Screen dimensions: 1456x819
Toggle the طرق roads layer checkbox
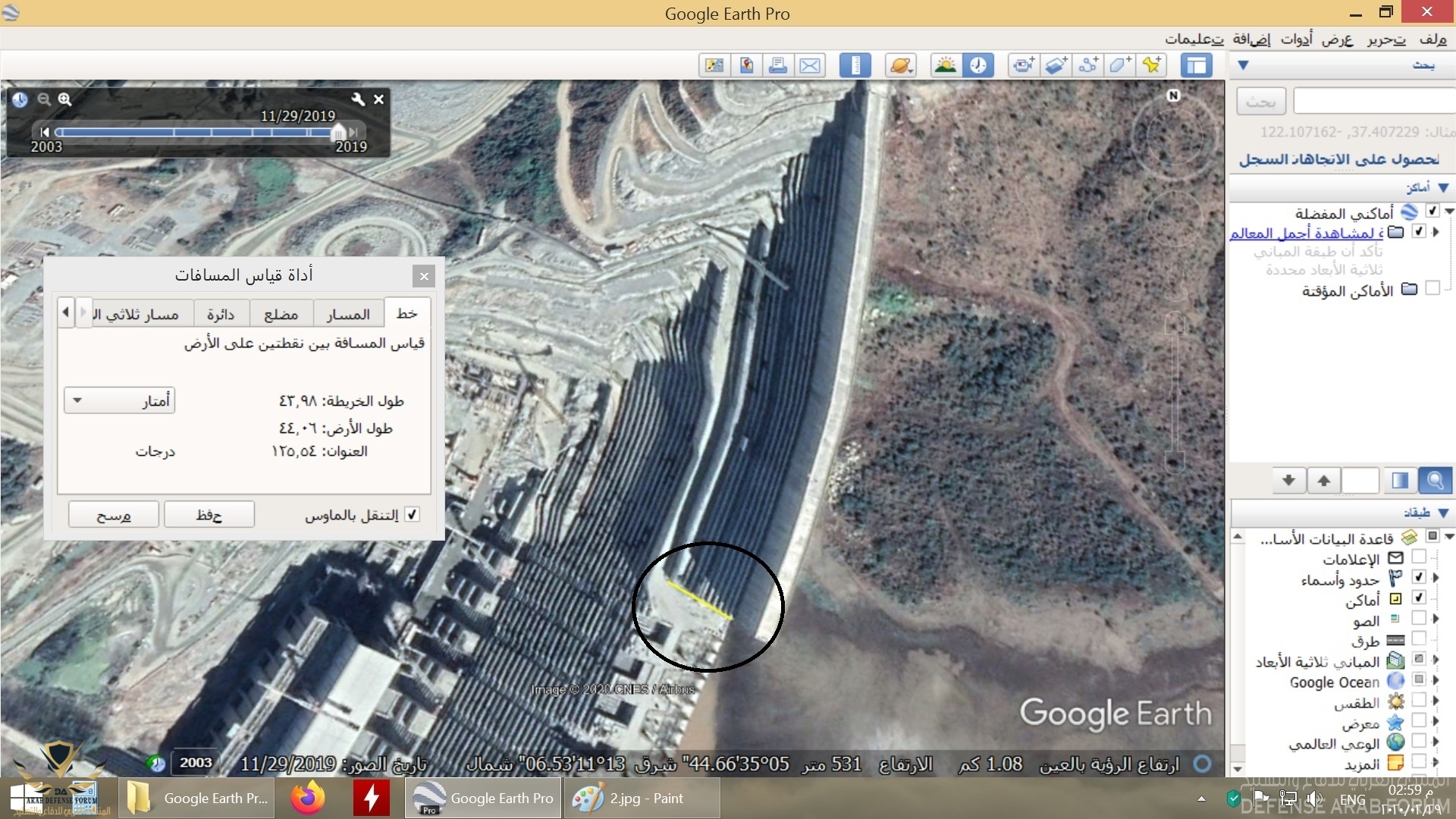pos(1419,639)
